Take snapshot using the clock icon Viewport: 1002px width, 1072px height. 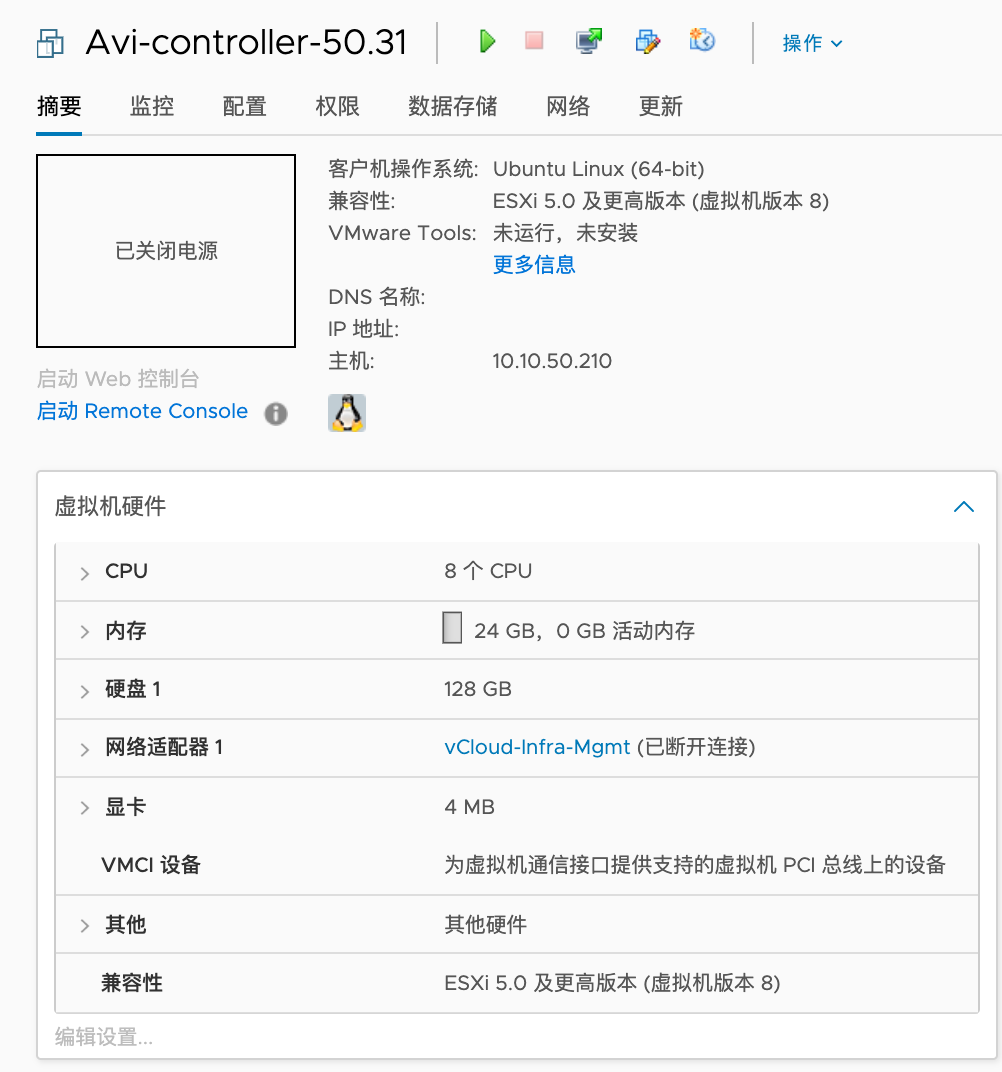point(702,40)
